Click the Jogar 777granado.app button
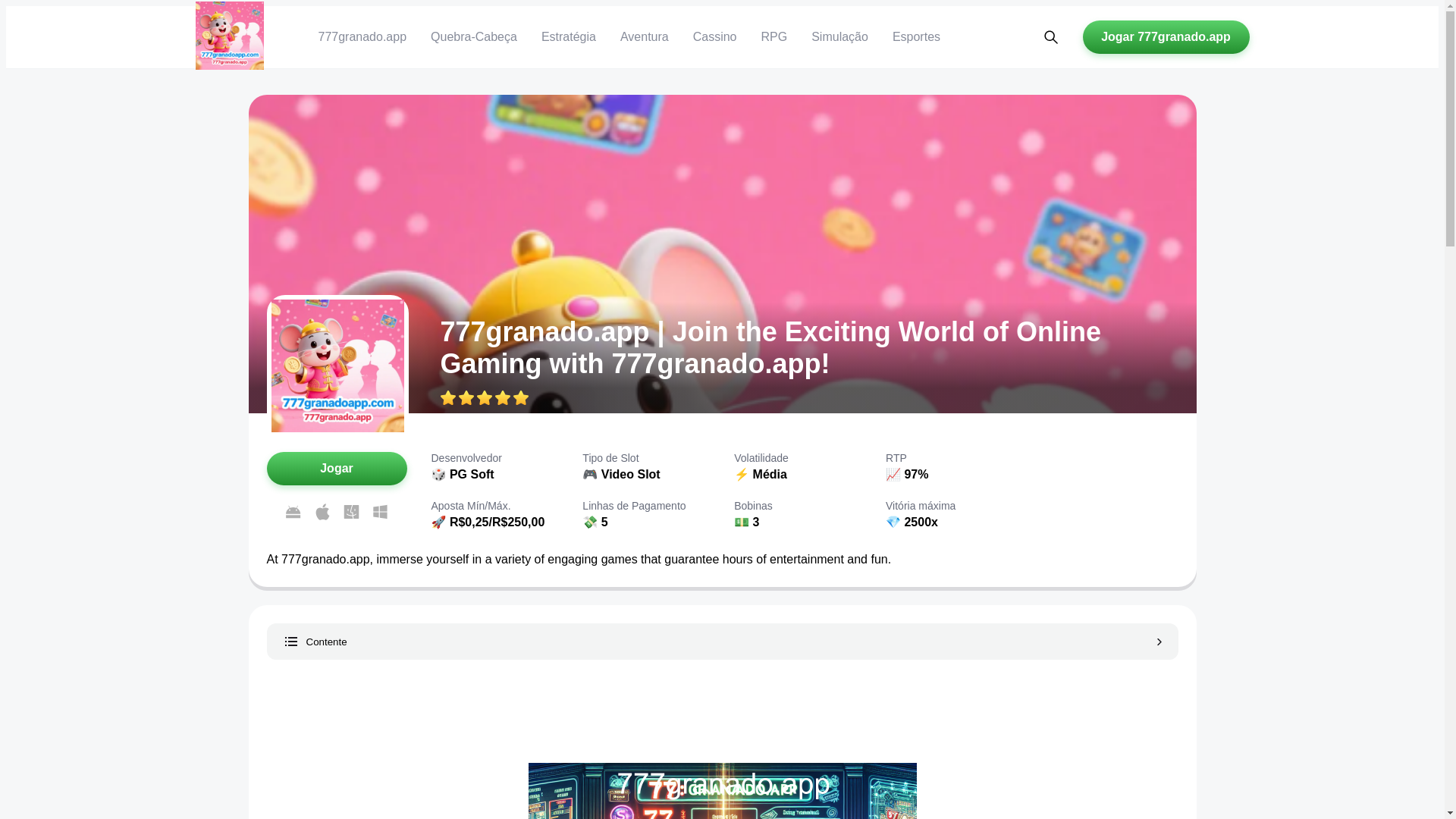This screenshot has width=1456, height=819. coord(1166,37)
